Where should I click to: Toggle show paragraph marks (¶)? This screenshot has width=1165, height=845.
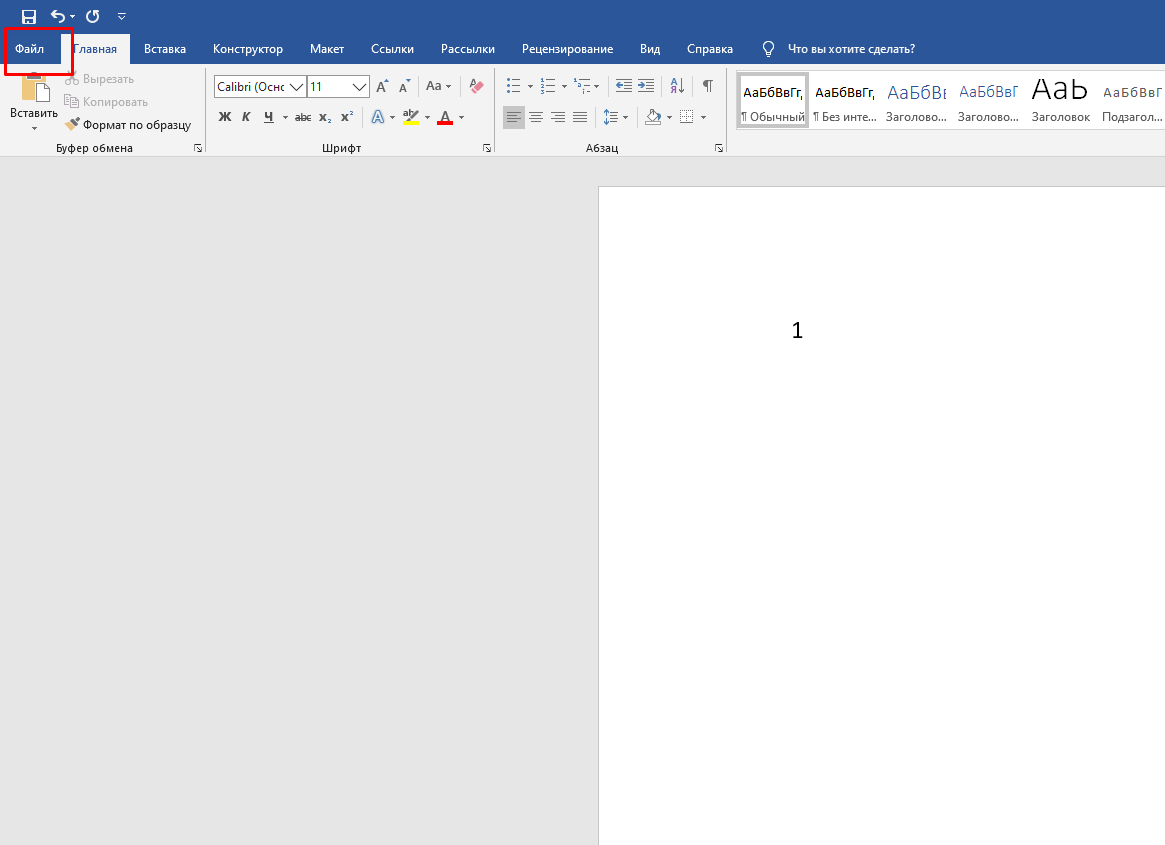coord(707,87)
